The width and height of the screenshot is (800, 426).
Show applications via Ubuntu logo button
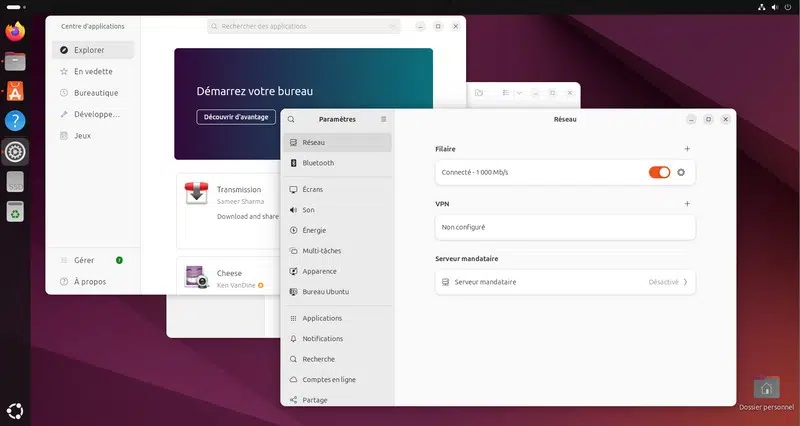coord(15,411)
